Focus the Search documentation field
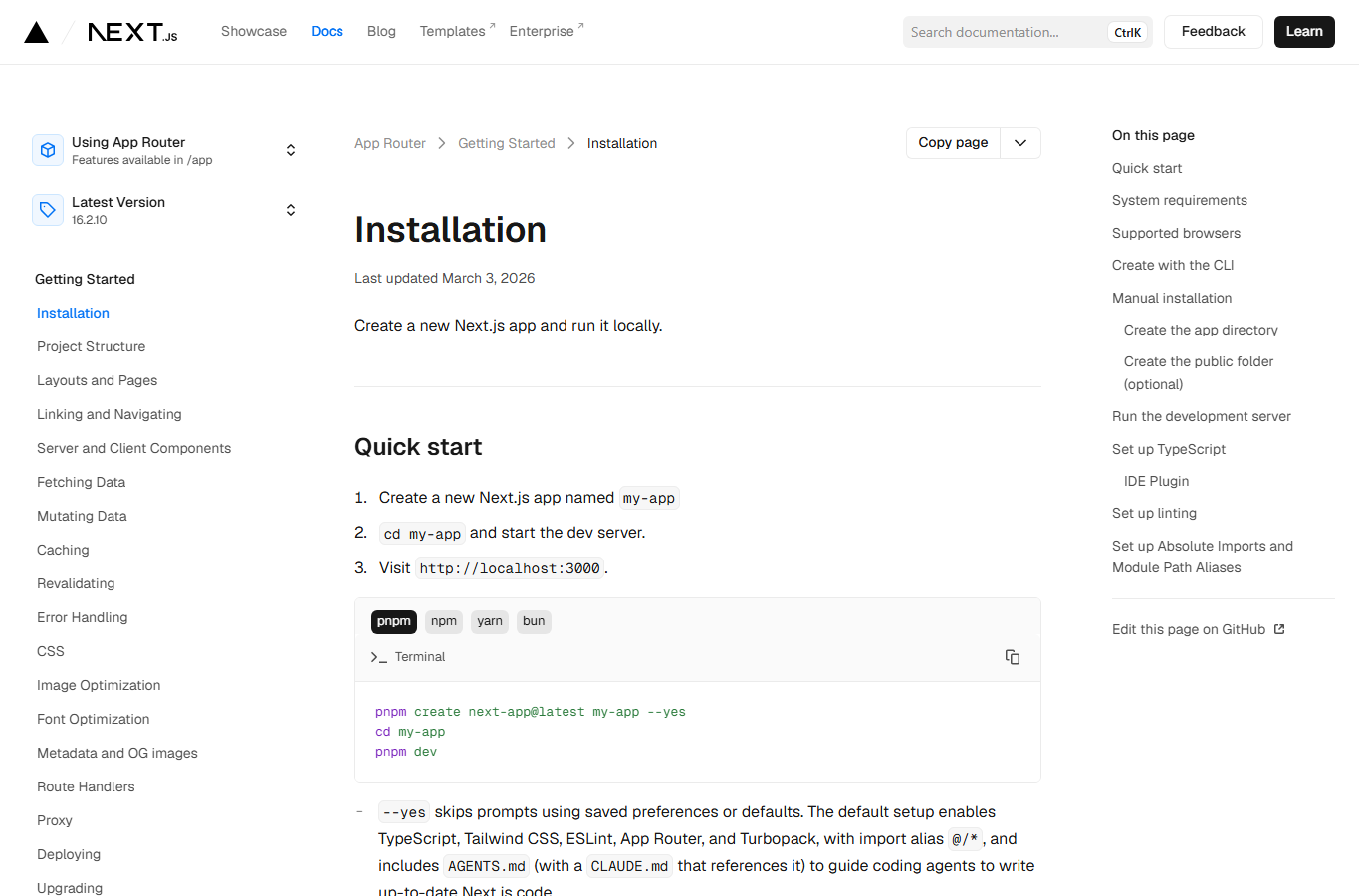 [x=1027, y=32]
